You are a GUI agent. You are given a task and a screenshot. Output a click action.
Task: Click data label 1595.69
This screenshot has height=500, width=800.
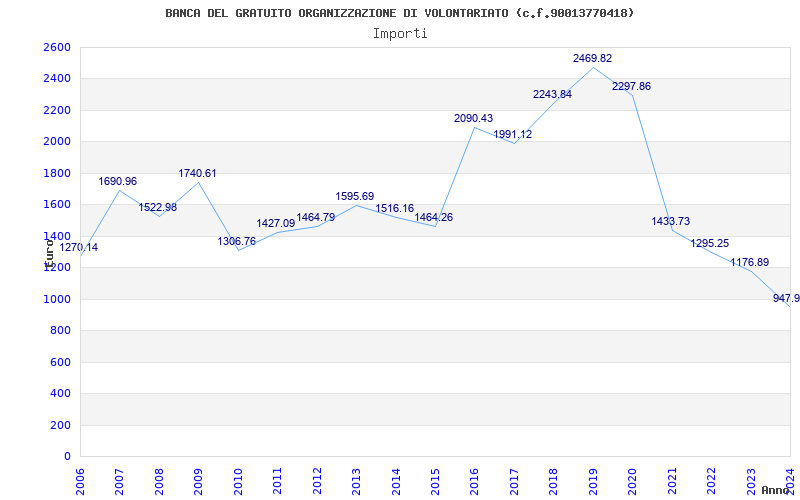point(355,196)
